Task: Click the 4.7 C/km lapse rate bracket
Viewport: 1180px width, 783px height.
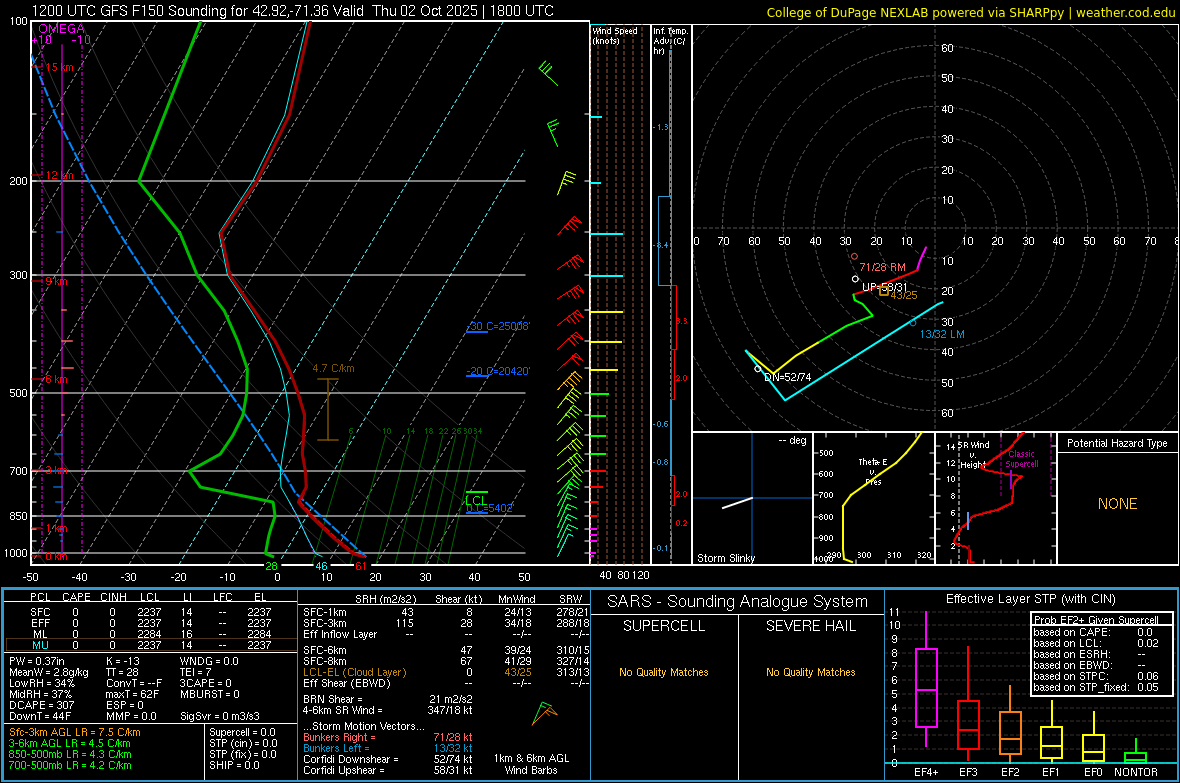Action: 327,409
